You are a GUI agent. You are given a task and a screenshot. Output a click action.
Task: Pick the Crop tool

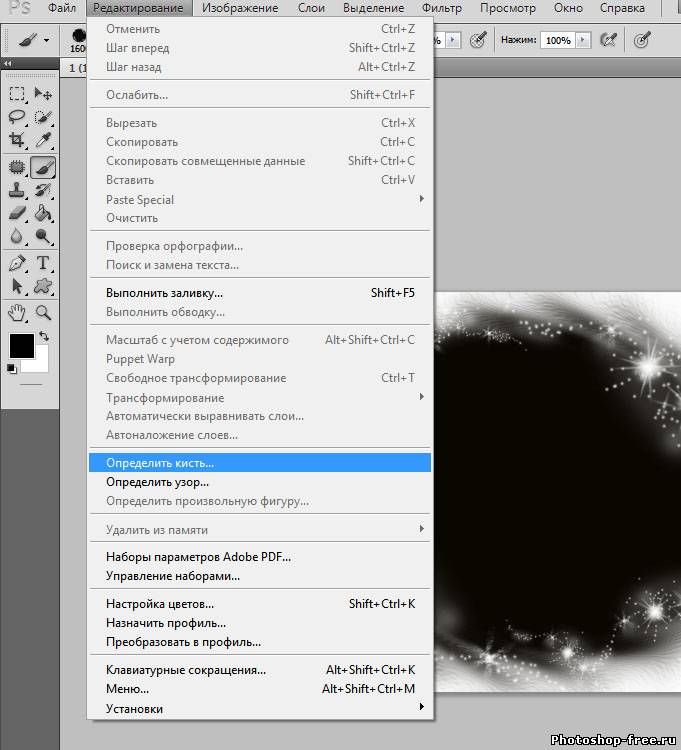tap(17, 141)
